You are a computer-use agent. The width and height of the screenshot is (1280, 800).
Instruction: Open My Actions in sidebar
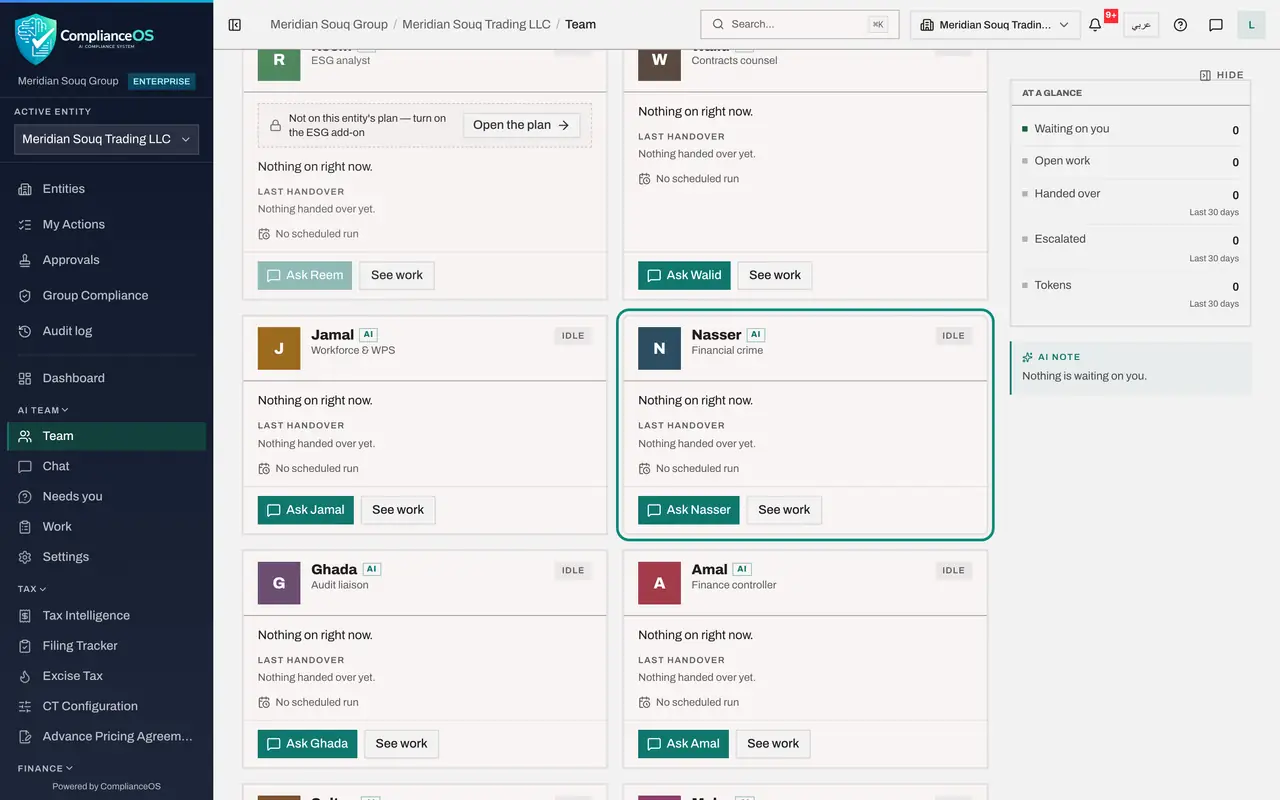click(x=106, y=225)
